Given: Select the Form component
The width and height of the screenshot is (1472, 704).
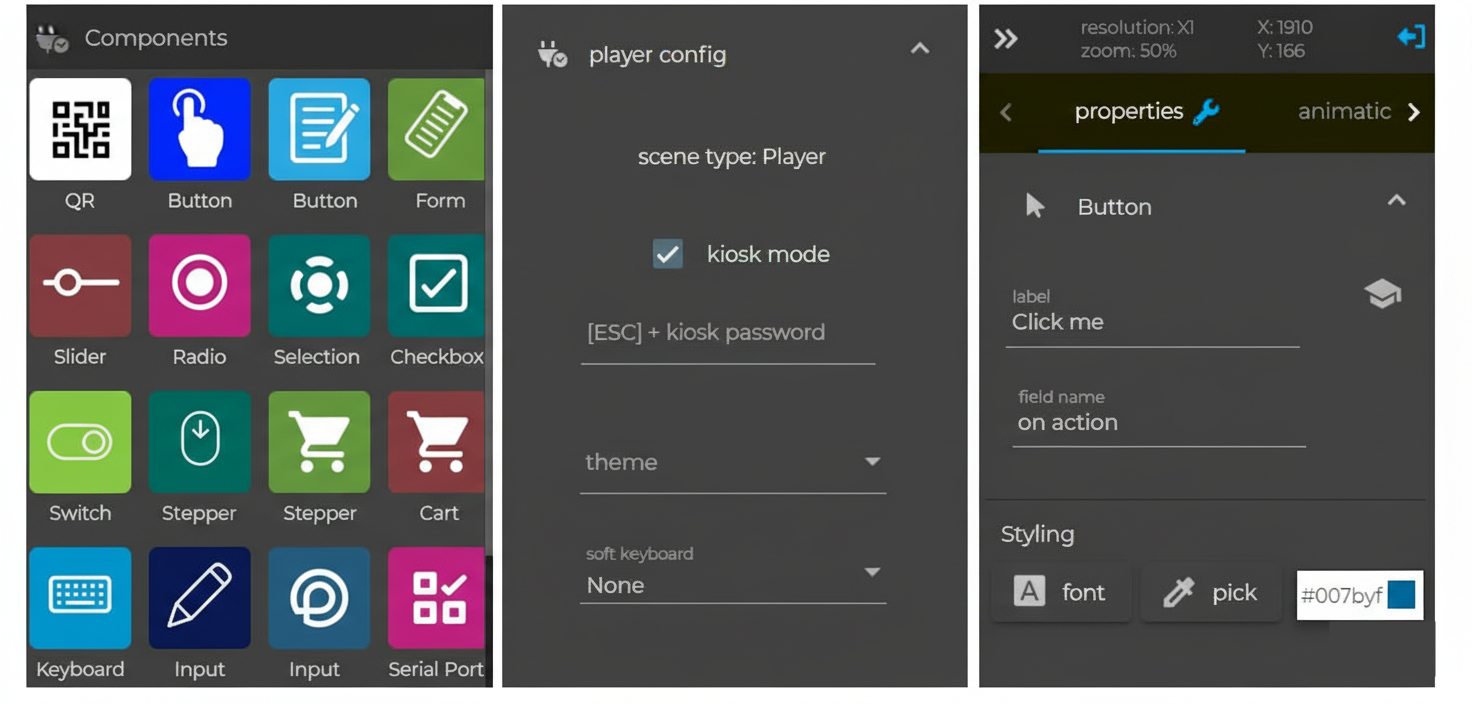Looking at the screenshot, I should (x=436, y=129).
